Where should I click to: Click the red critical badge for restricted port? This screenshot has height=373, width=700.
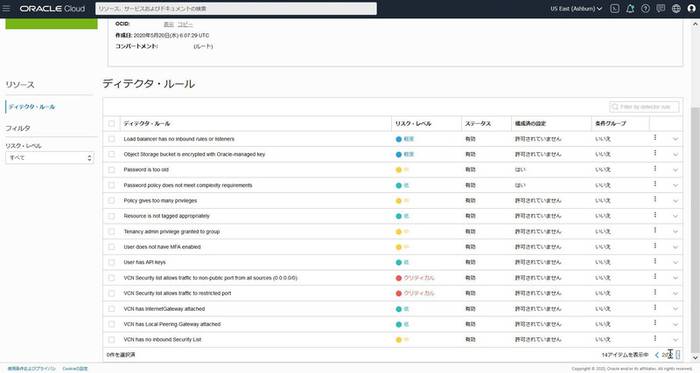tap(415, 294)
